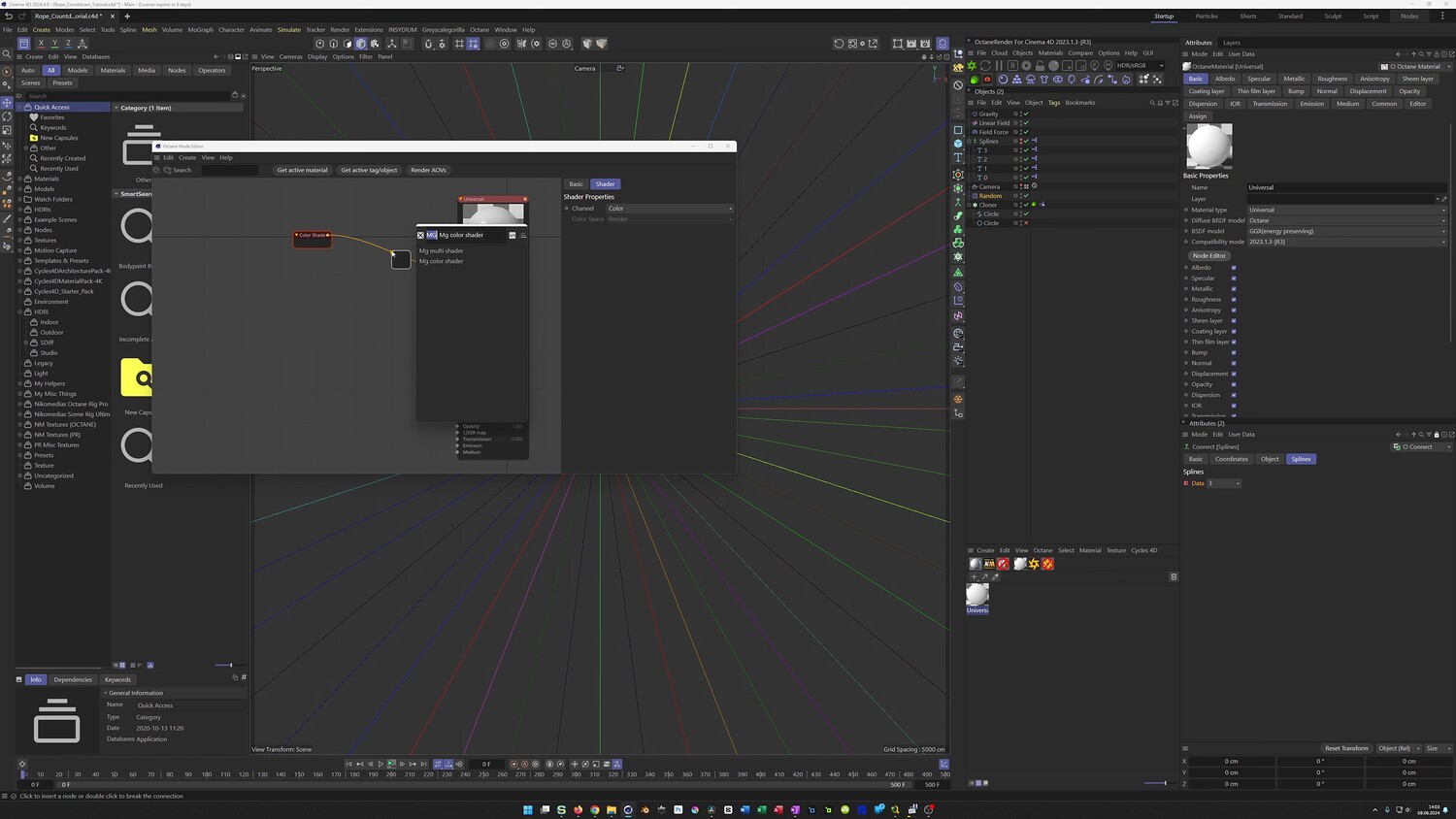1456x819 pixels.
Task: Select the Universal material thumbnail
Action: 977,595
